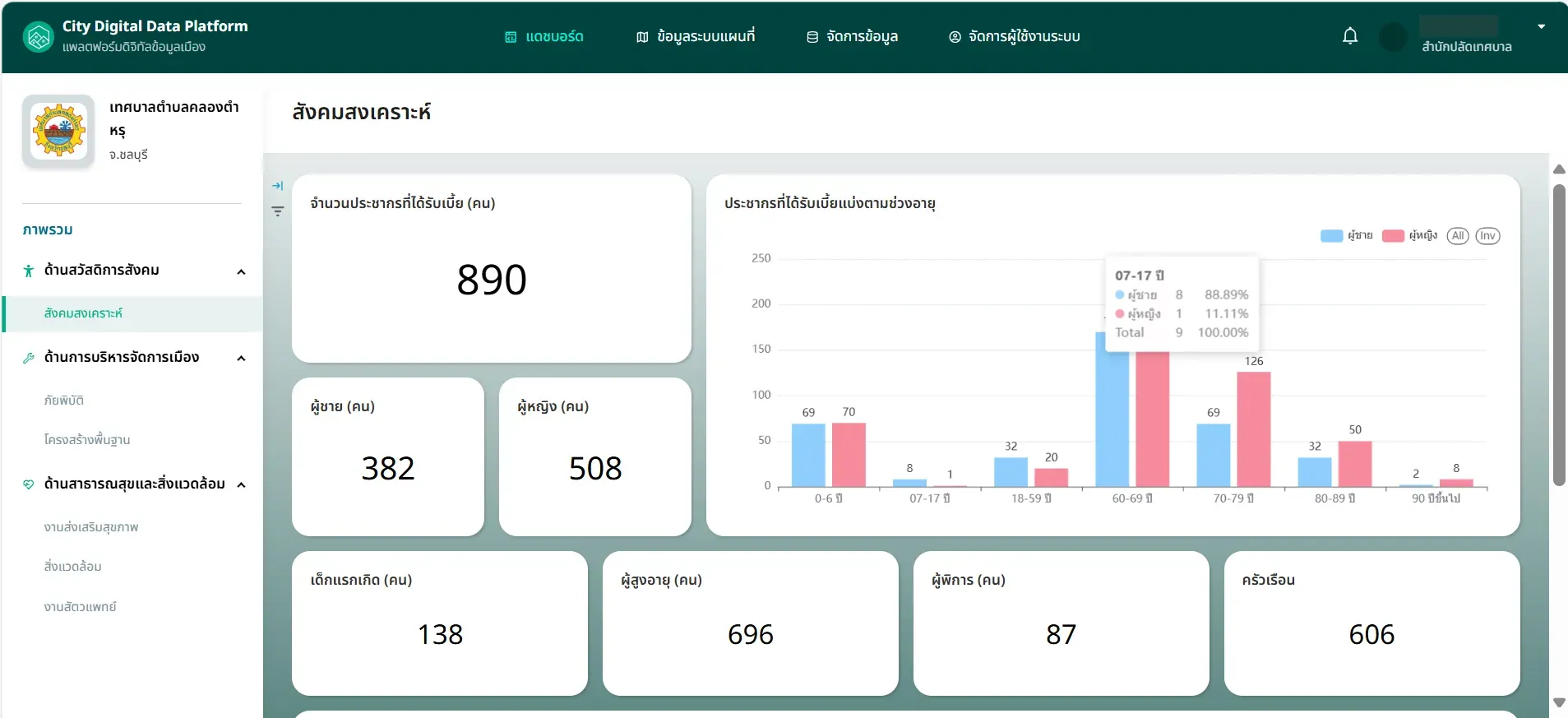Click the wrench icon for city management
This screenshot has height=718, width=1568.
(28, 358)
